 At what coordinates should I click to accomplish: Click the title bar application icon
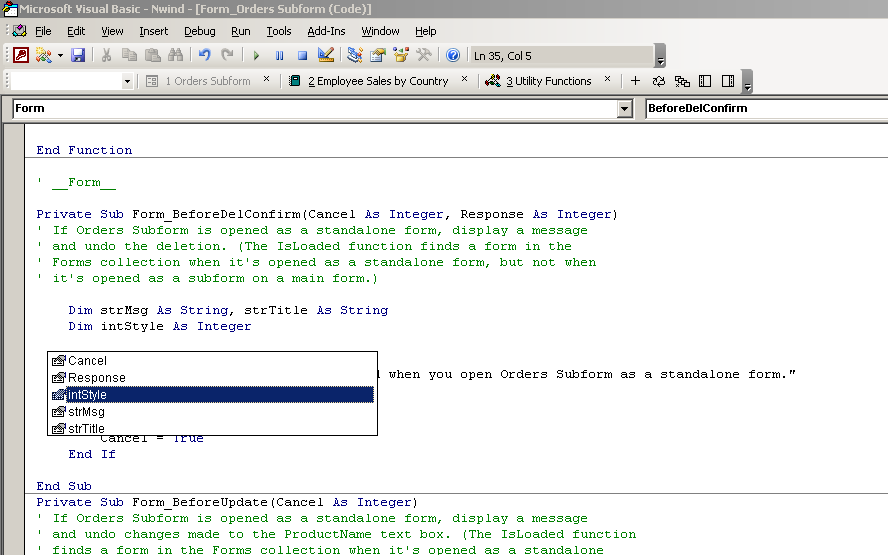[10, 8]
